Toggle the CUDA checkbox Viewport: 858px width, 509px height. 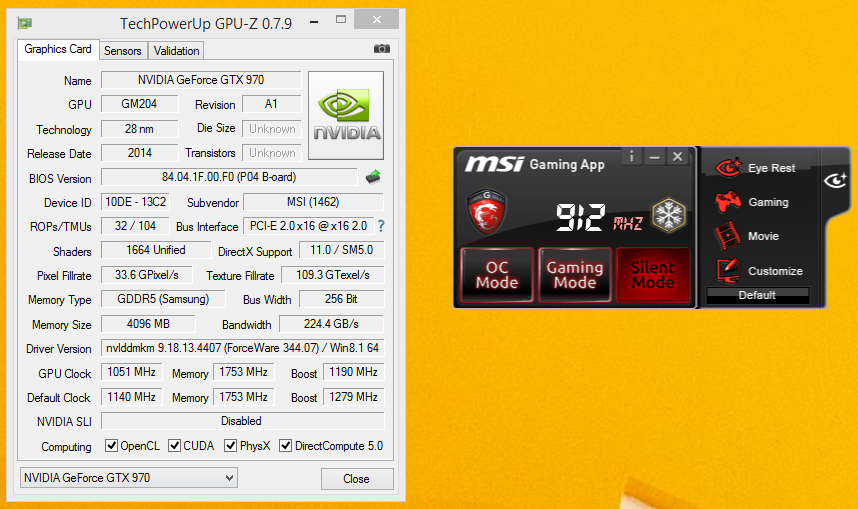(x=175, y=446)
